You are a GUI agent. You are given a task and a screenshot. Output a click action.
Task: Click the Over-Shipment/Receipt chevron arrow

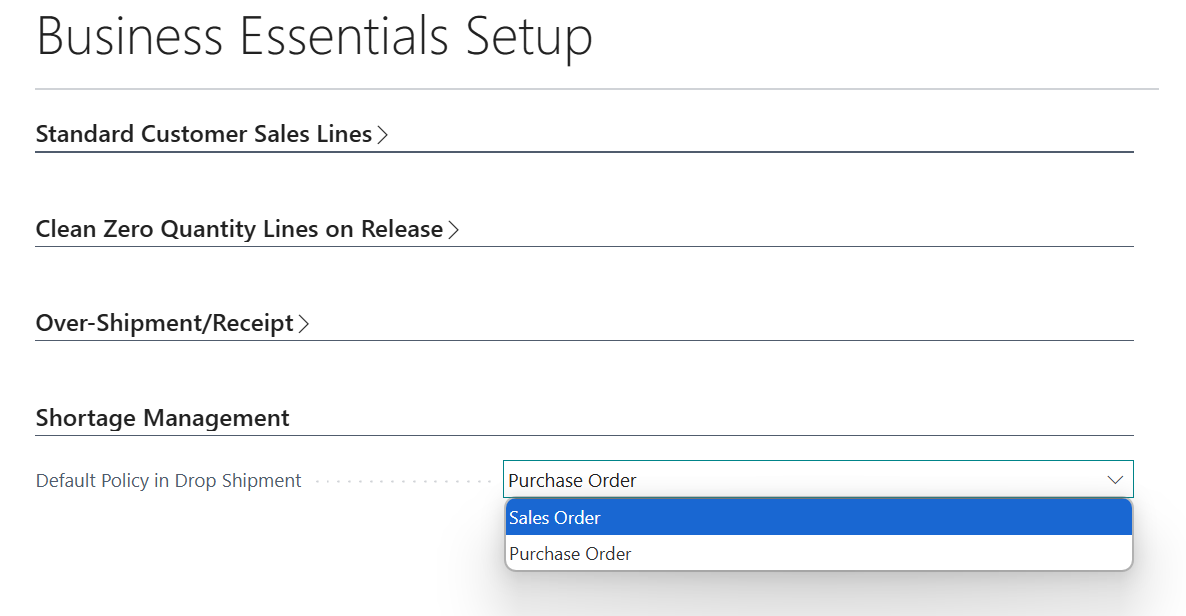[x=303, y=324]
